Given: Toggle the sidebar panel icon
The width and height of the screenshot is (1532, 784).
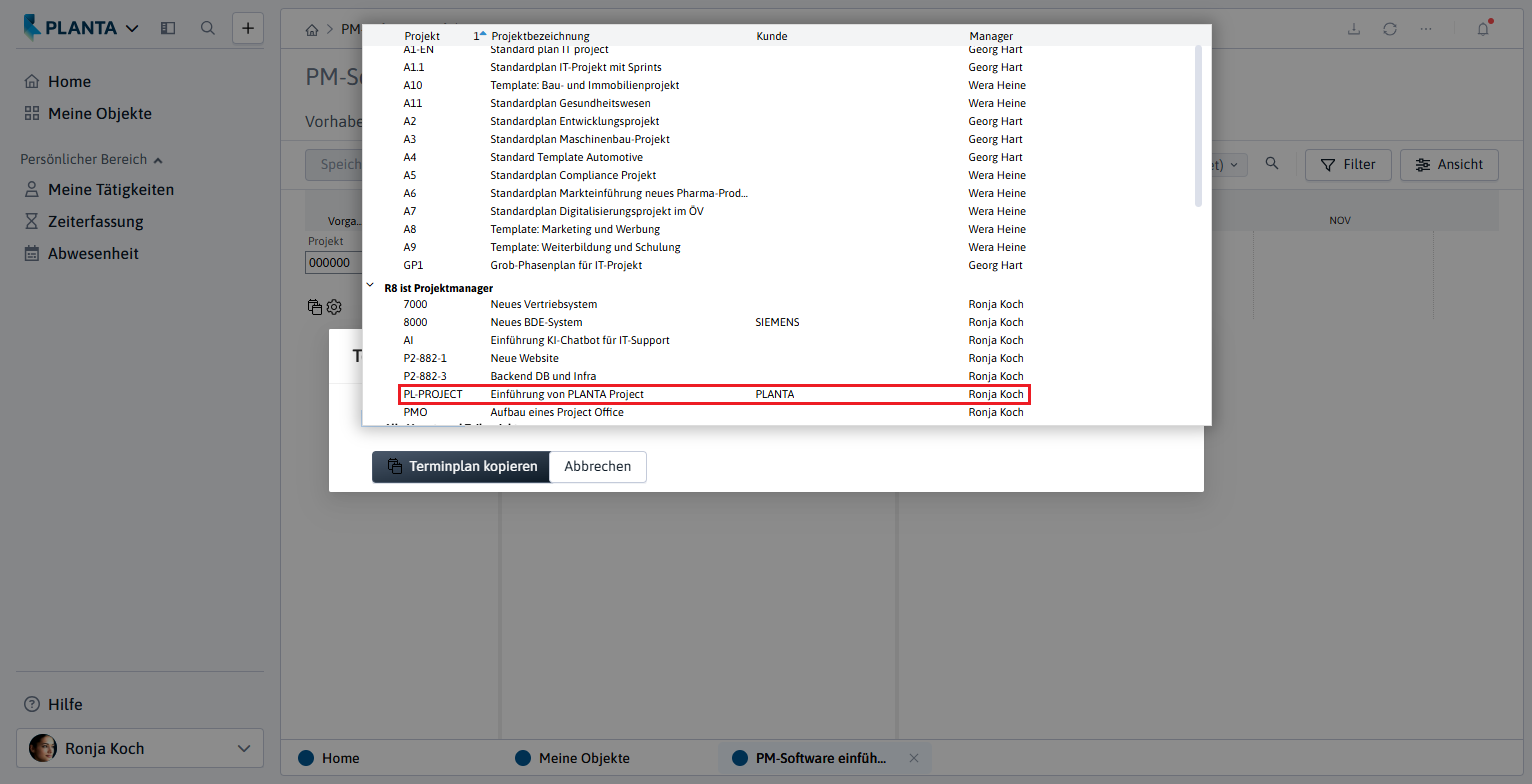Looking at the screenshot, I should click(x=168, y=28).
